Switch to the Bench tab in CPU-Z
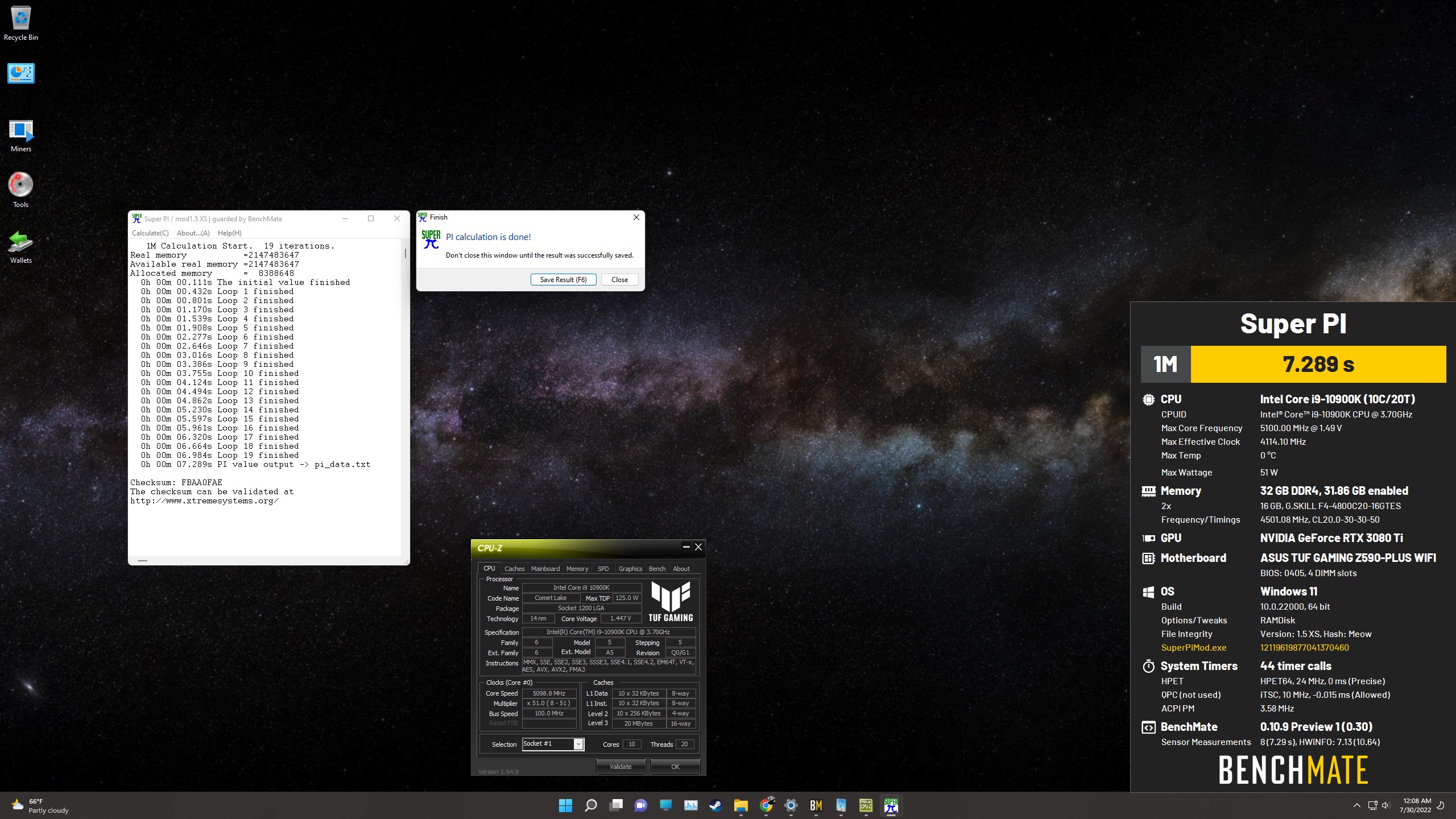This screenshot has height=819, width=1456. 657,569
